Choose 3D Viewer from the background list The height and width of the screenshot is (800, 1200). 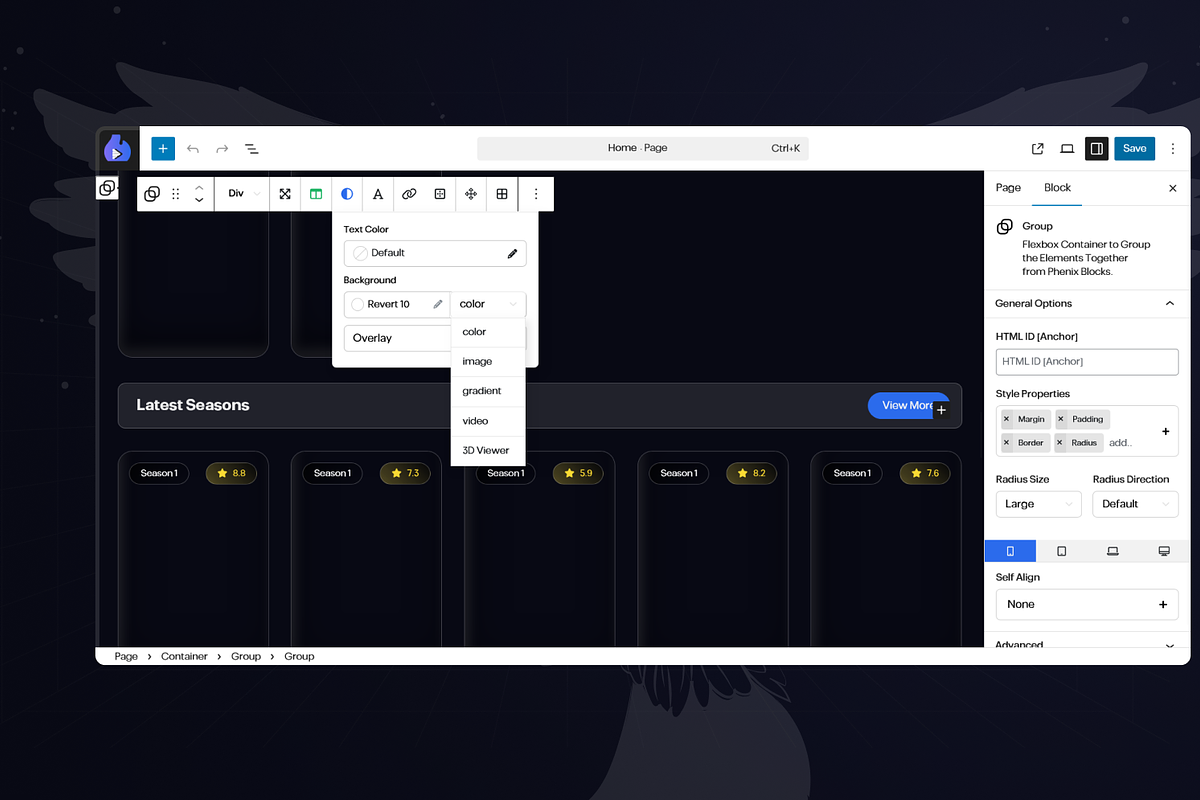(487, 450)
